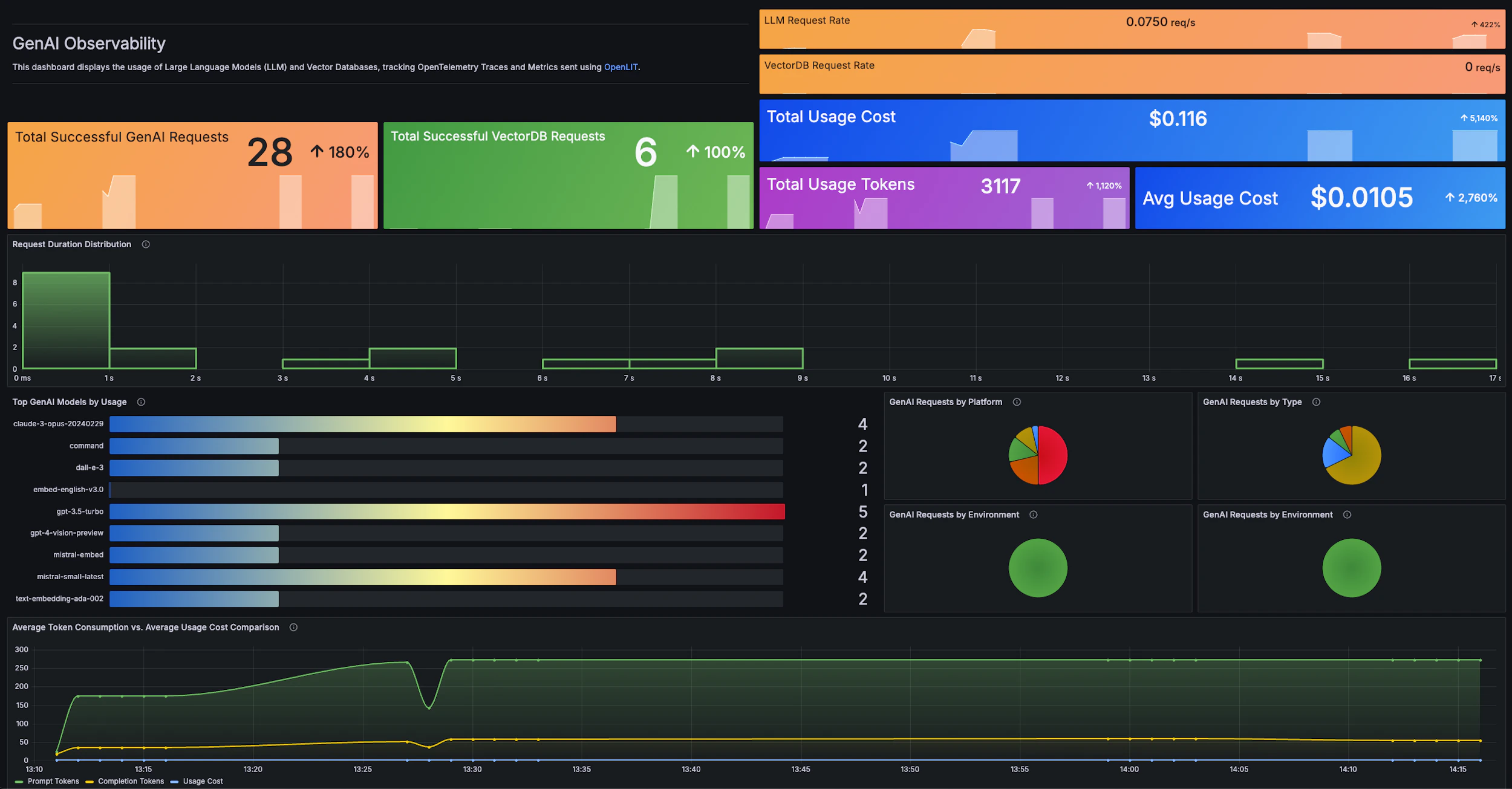
Task: Click info icon on left GenAI Requests by Environment panel
Action: coord(1034,515)
